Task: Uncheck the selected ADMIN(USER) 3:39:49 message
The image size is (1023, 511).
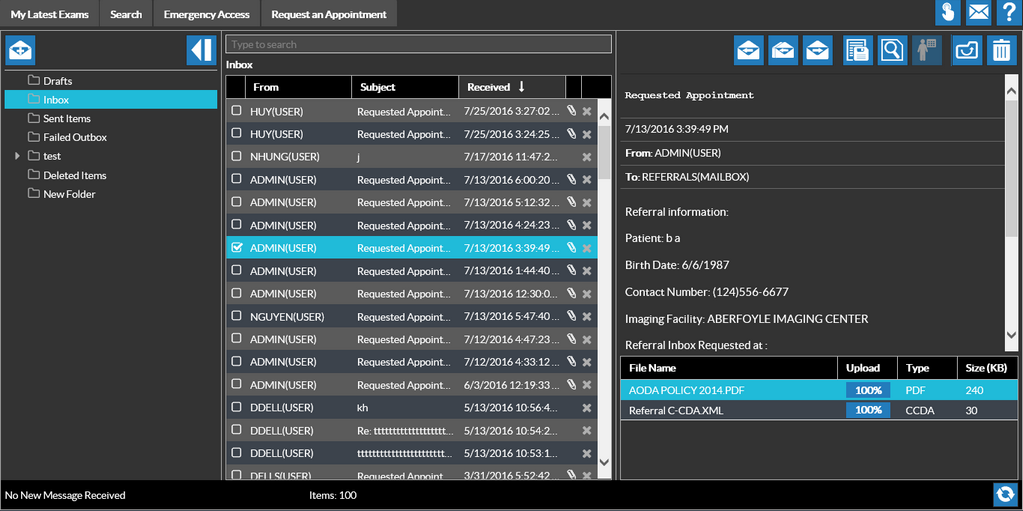Action: coord(237,248)
